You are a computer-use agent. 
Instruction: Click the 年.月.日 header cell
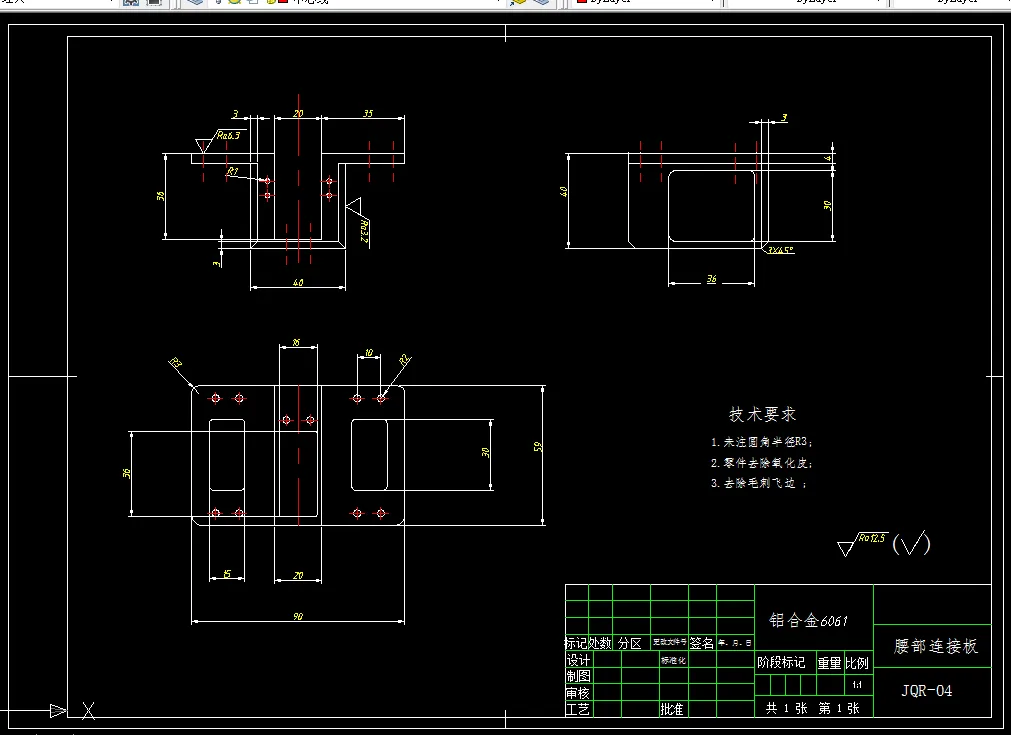coord(735,643)
